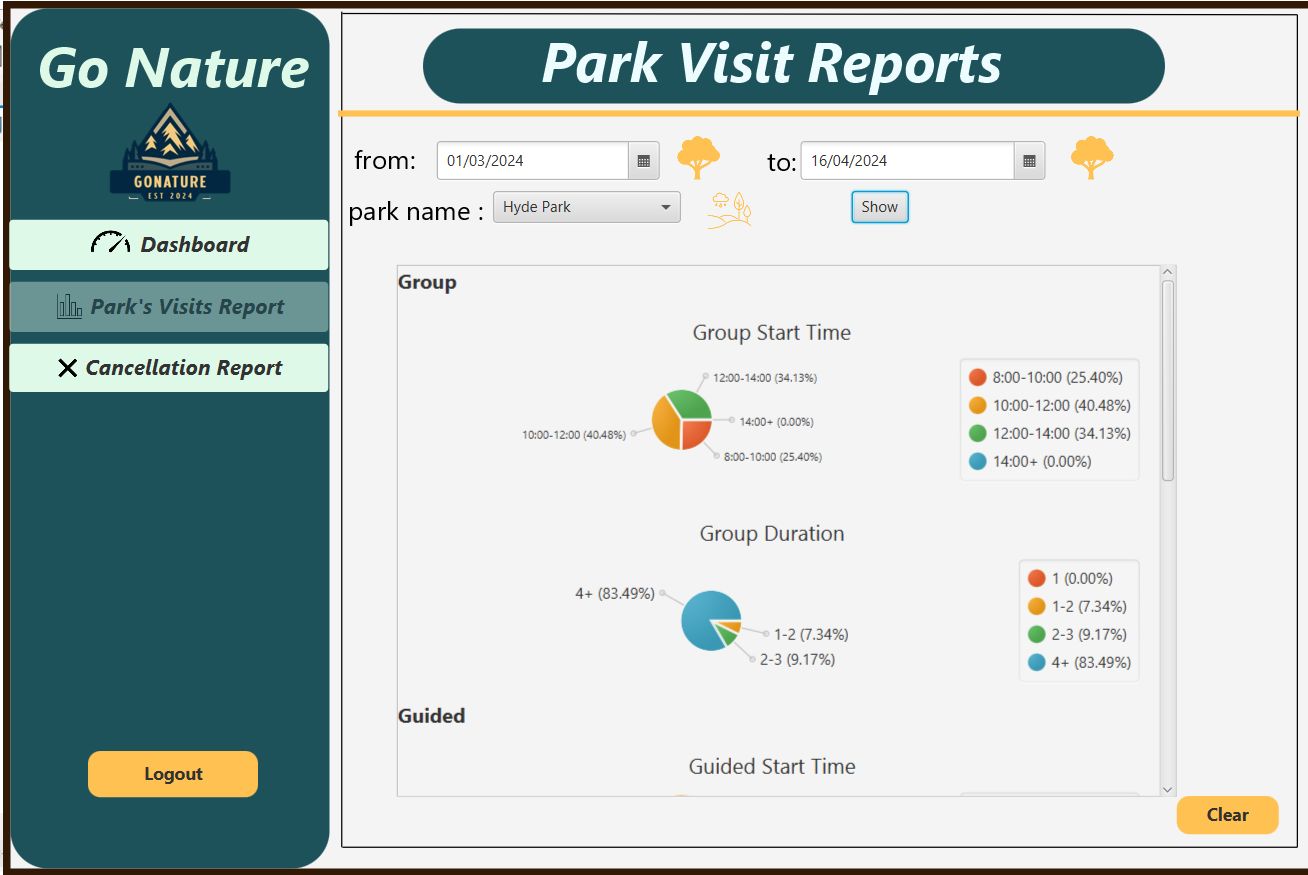1308x875 pixels.
Task: Click the orange tree icon beside from date
Action: pos(698,158)
